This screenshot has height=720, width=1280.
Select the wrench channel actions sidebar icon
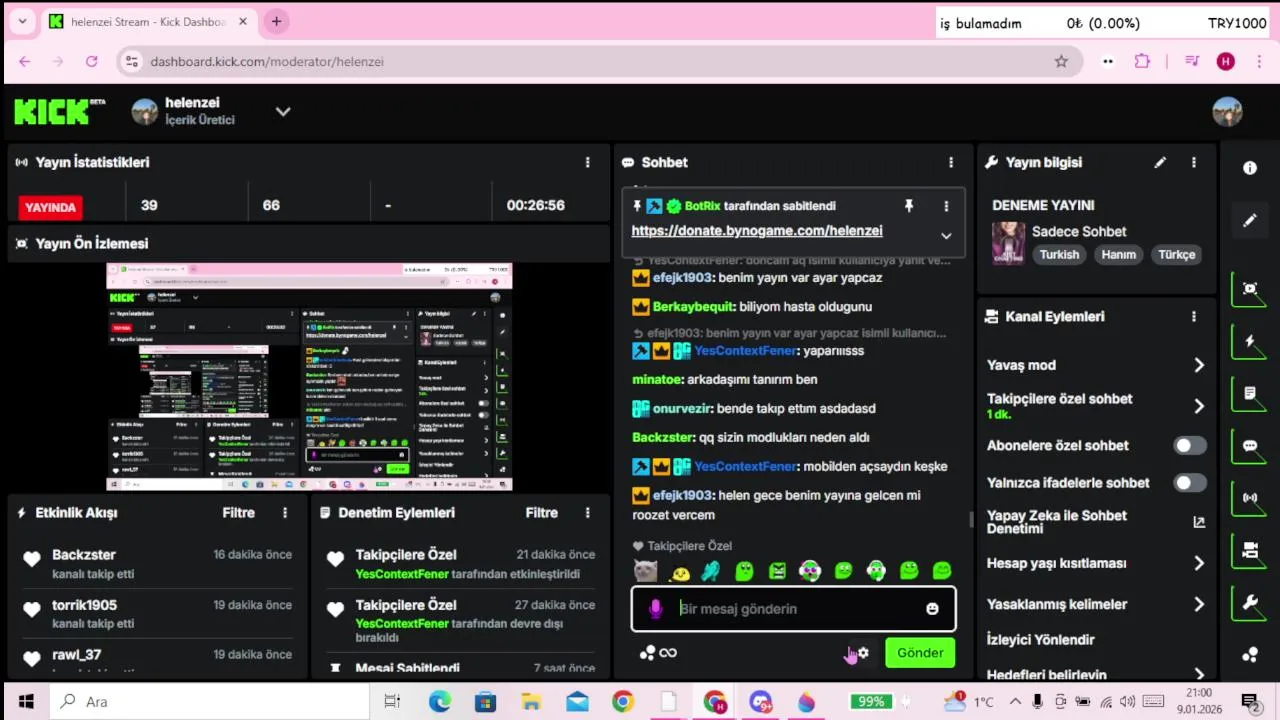point(1250,602)
